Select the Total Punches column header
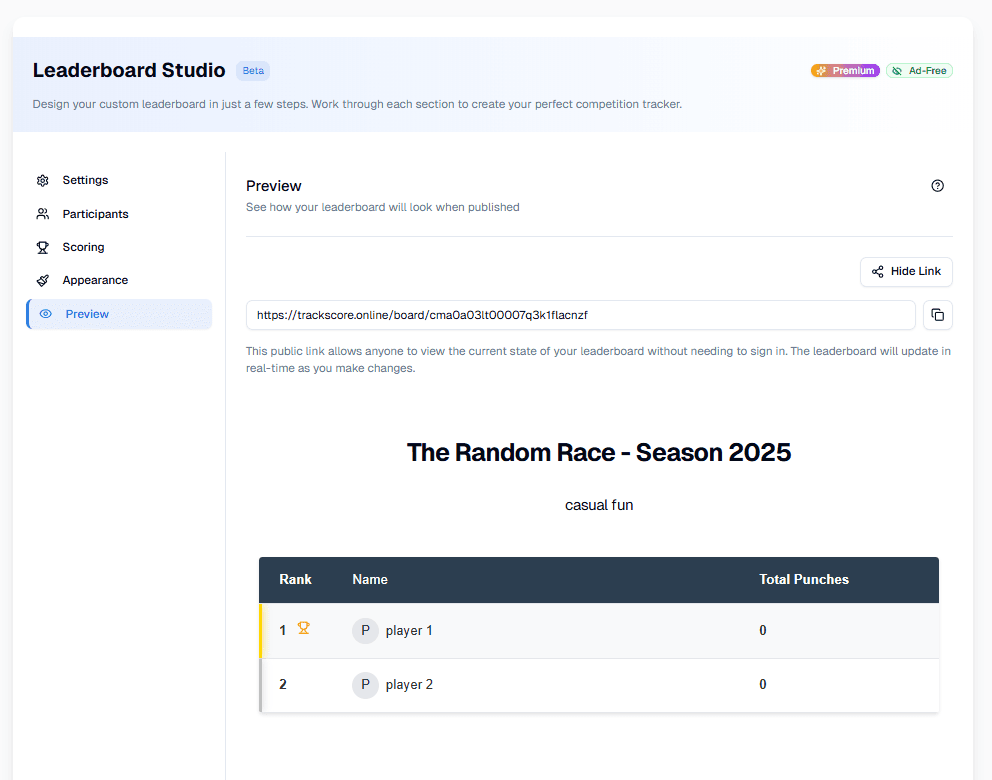The height and width of the screenshot is (780, 992). (804, 579)
